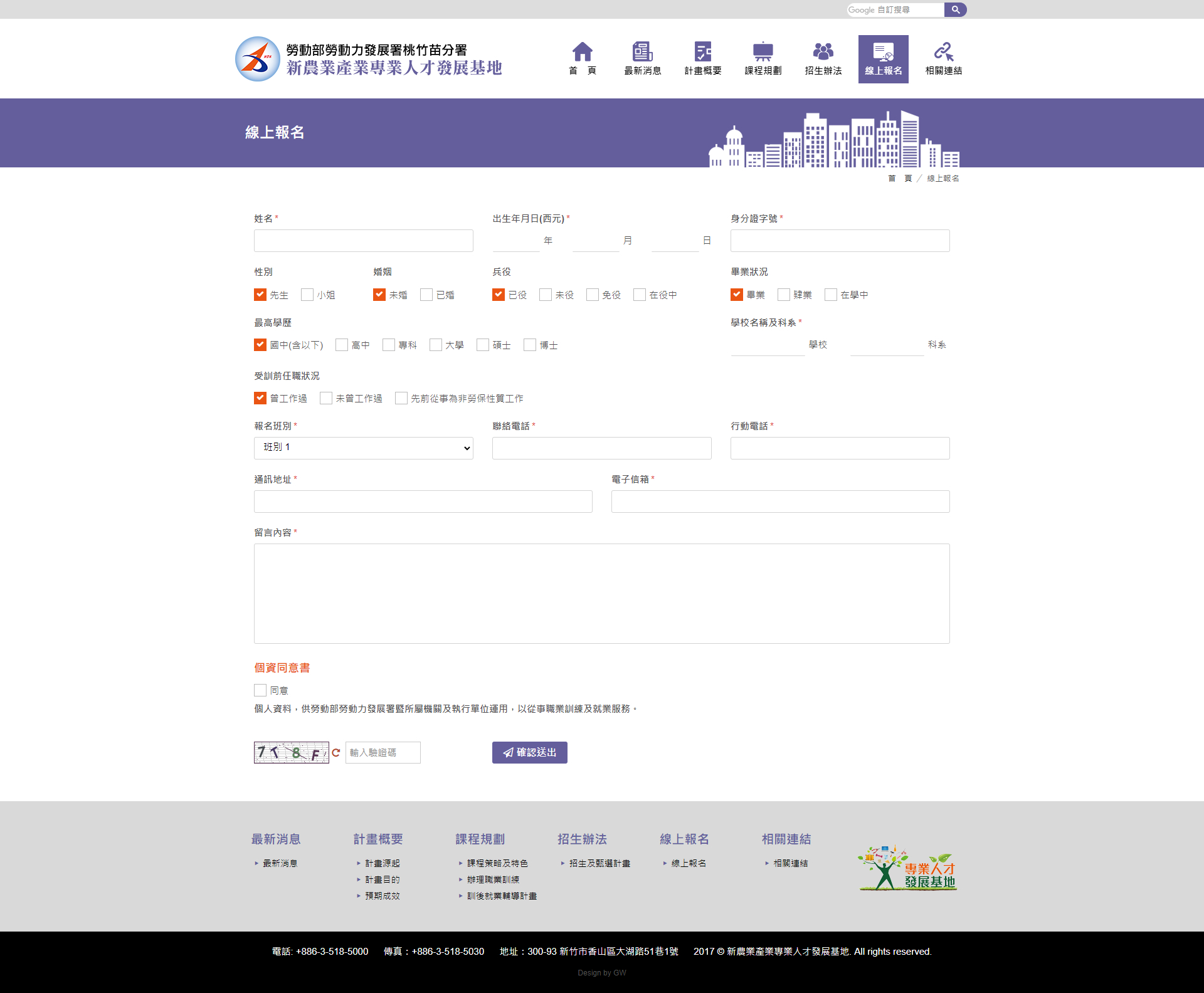This screenshot has height=993, width=1204.
Task: Select 高中 education level
Action: pyautogui.click(x=342, y=345)
